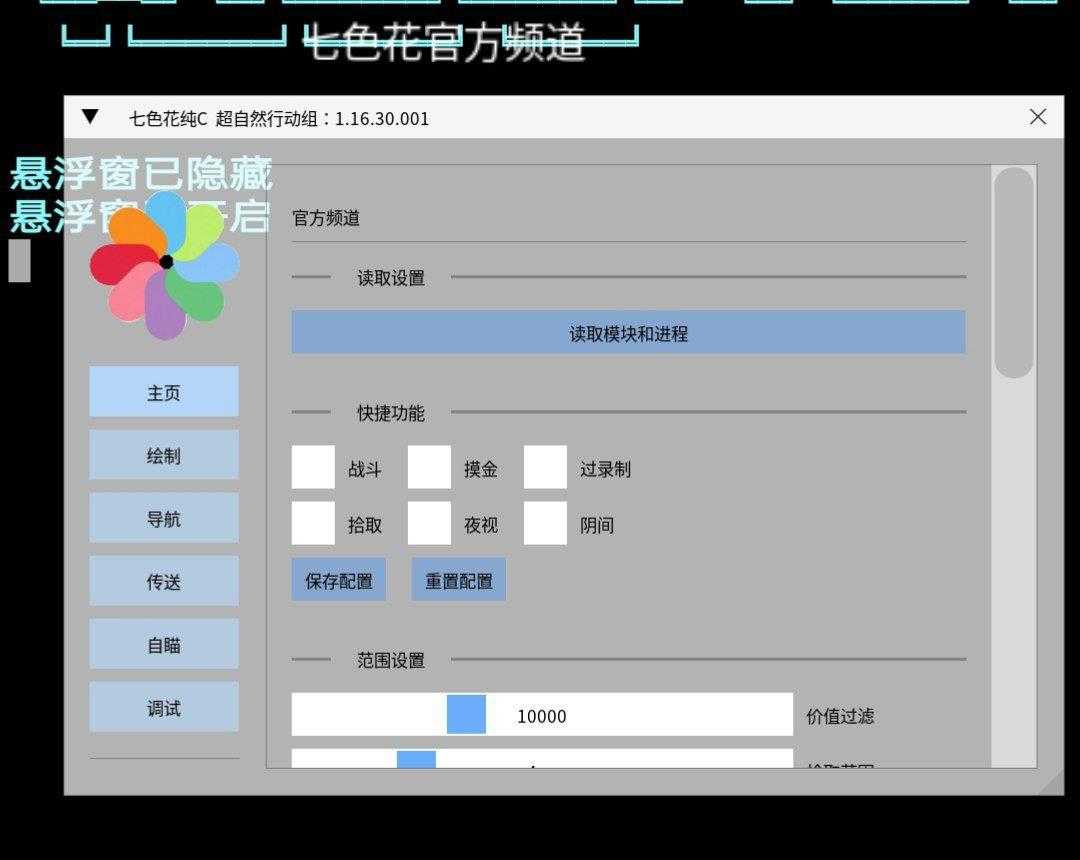Tick the 拾取 checkbox
1080x860 pixels.
point(313,524)
